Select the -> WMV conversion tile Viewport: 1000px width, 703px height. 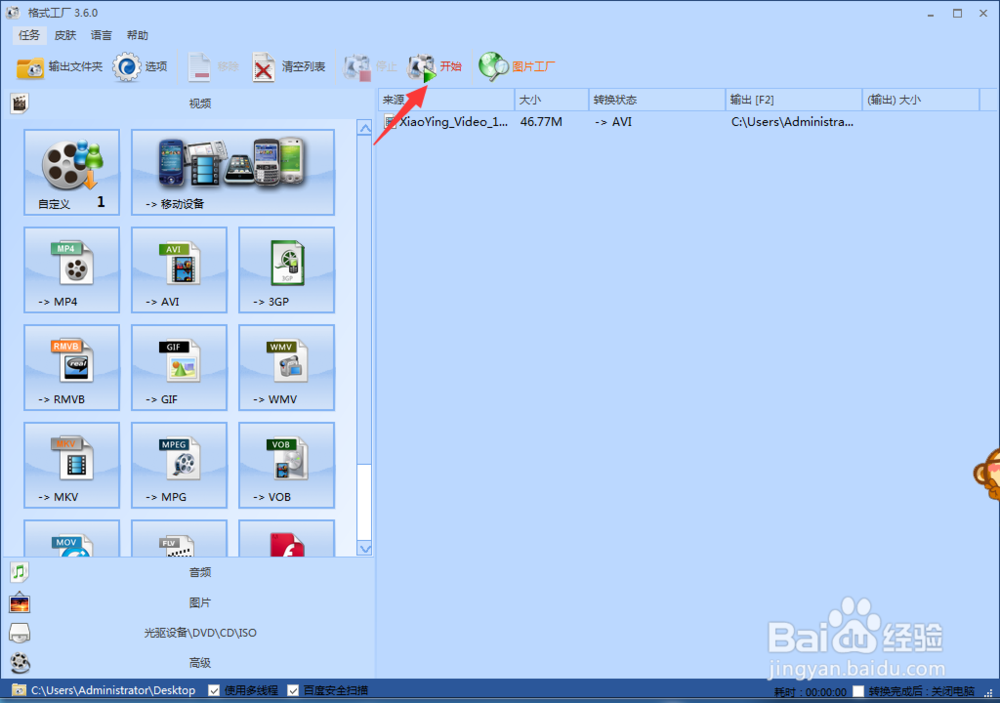(286, 367)
